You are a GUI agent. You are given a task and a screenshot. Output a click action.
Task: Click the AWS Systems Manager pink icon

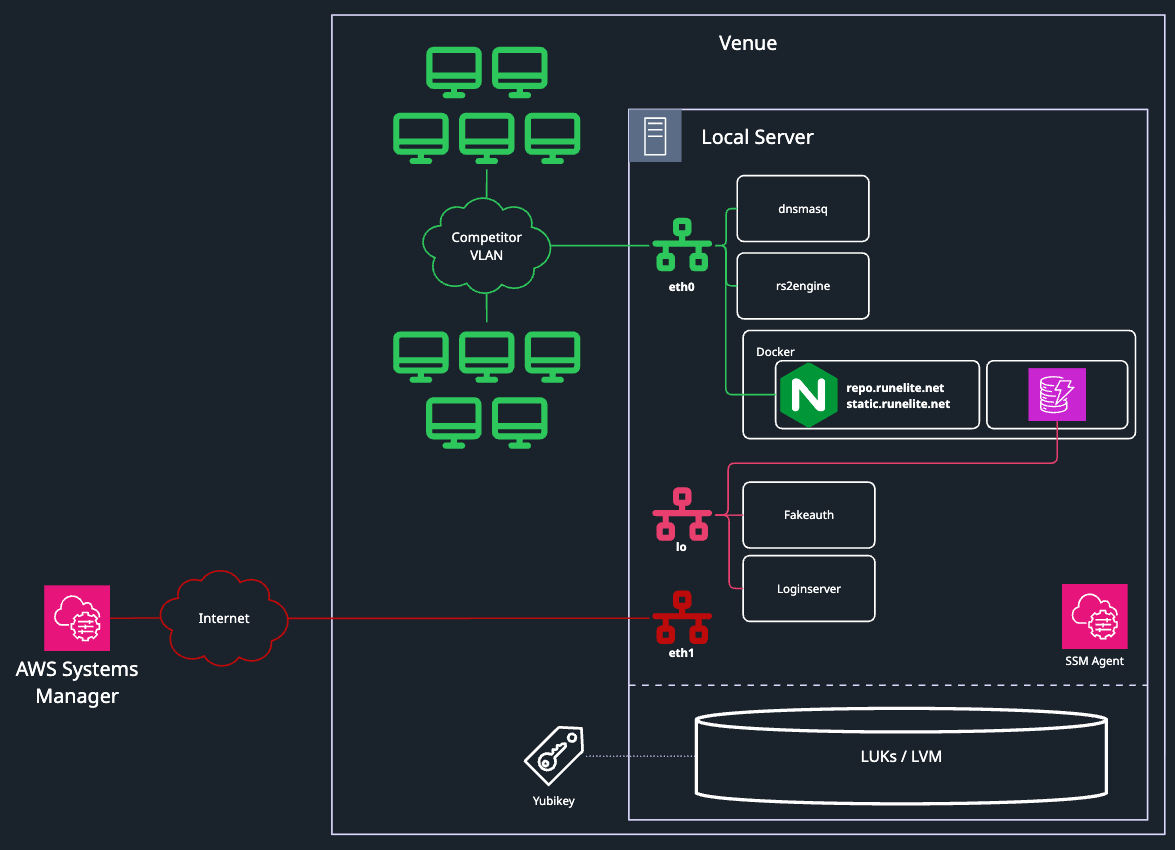click(77, 618)
